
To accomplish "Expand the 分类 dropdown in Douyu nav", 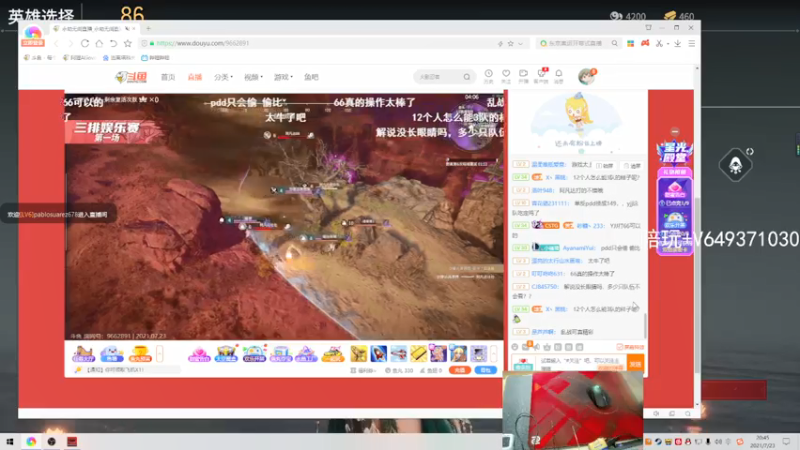I will [x=223, y=77].
